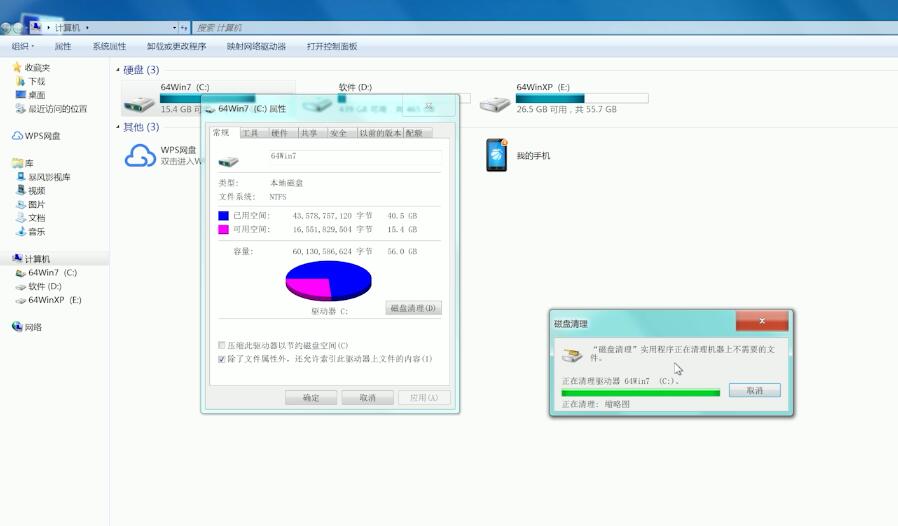Open the 组织 dropdown menu
898x526 pixels.
tap(23, 46)
